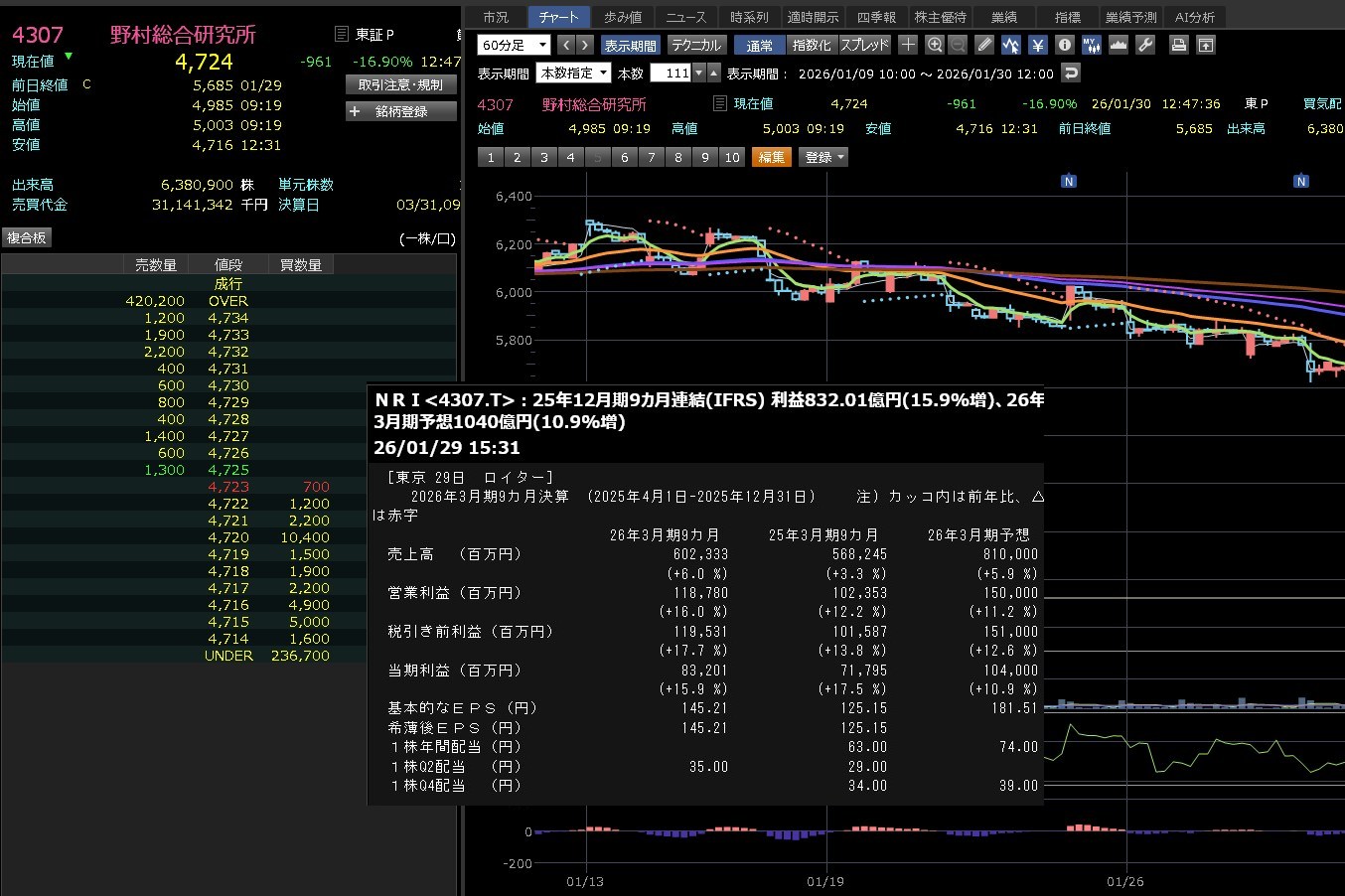Select the crosshair cursor tool
The width and height of the screenshot is (1345, 896).
908,45
